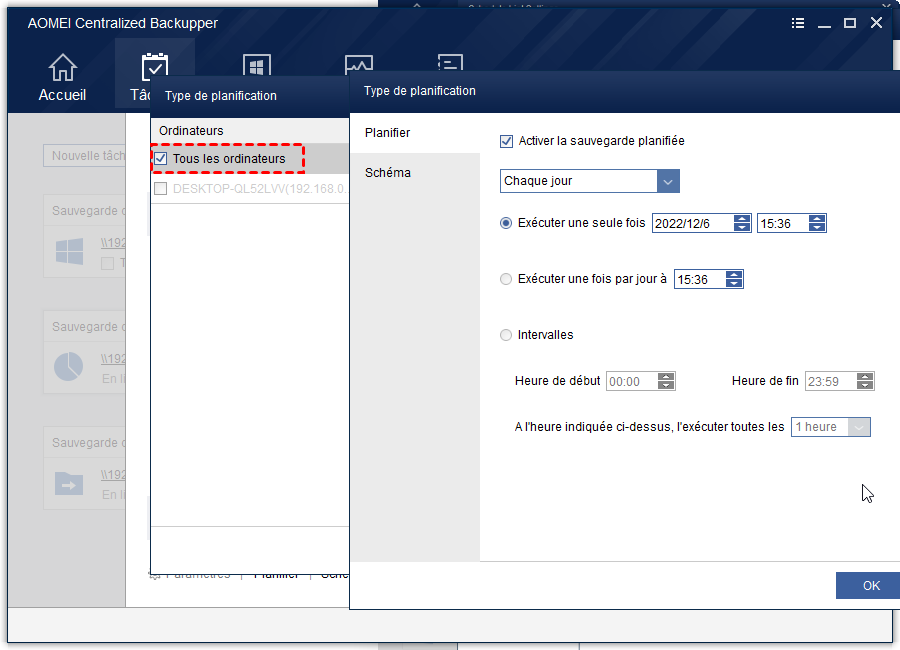Click spinner of run-once 15:36 time field
The height and width of the screenshot is (650, 900).
(x=817, y=223)
